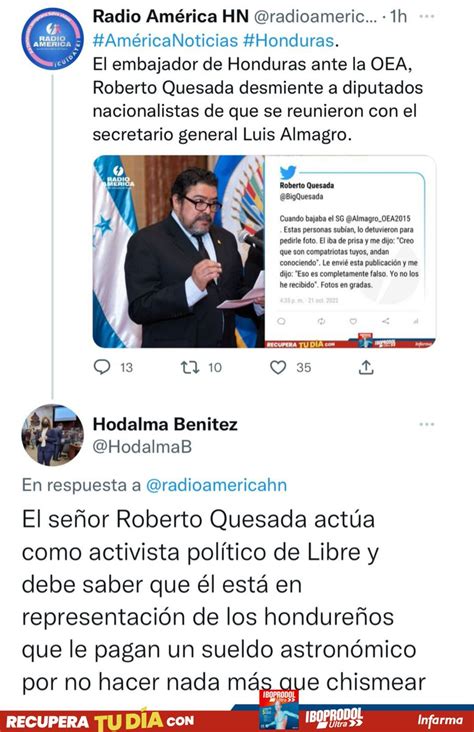Screen dimensions: 474x732
Task: Follow the @radioamericahn mention link
Action: 216,485
